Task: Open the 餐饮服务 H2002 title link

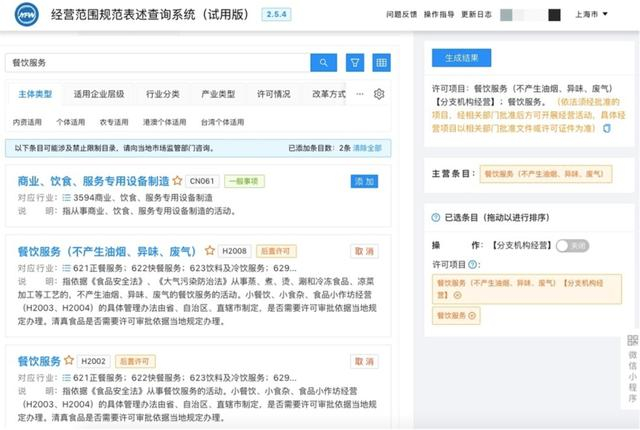Action: pos(39,361)
